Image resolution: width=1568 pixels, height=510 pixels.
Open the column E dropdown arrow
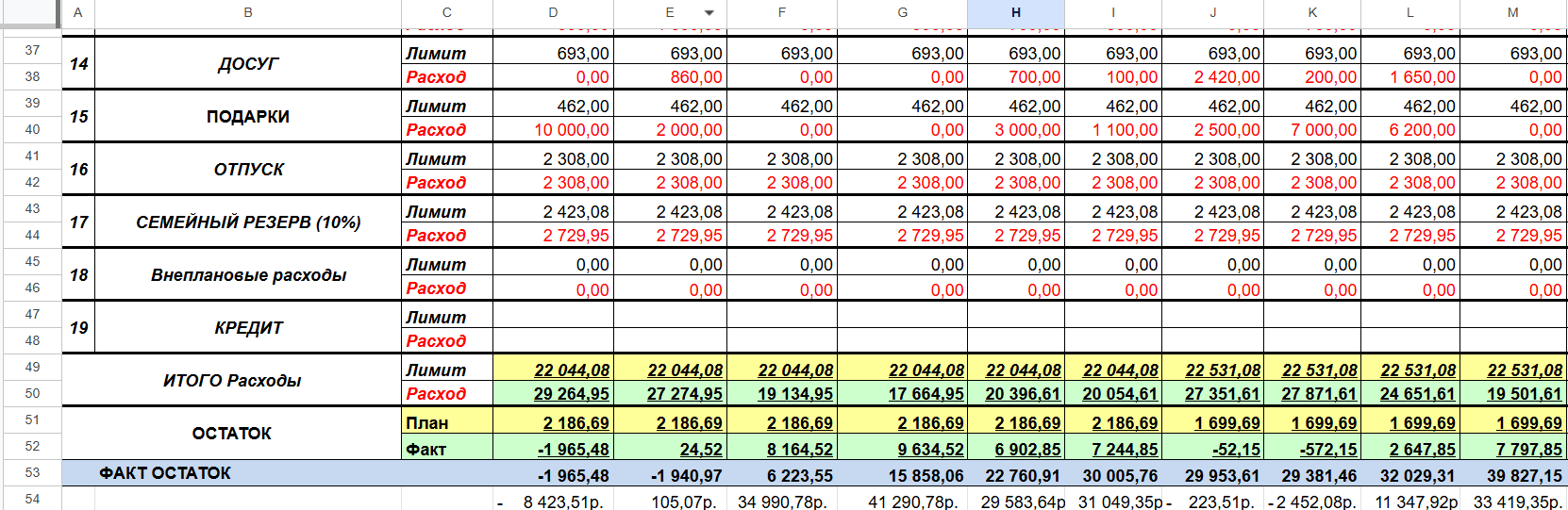709,13
